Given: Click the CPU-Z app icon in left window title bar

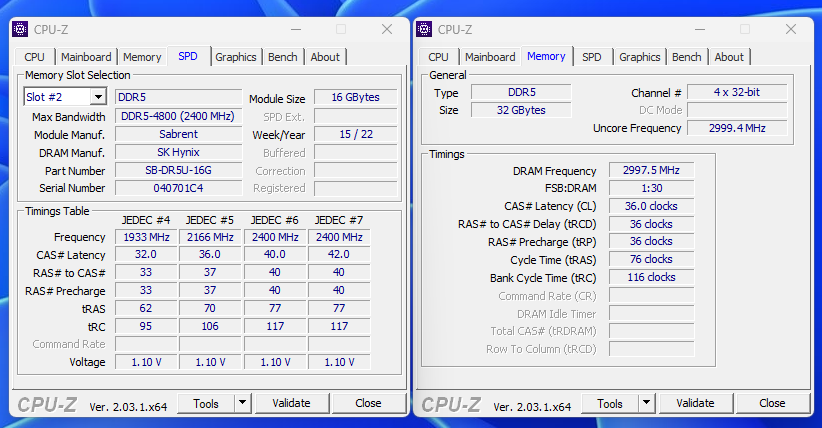Looking at the screenshot, I should [20, 29].
